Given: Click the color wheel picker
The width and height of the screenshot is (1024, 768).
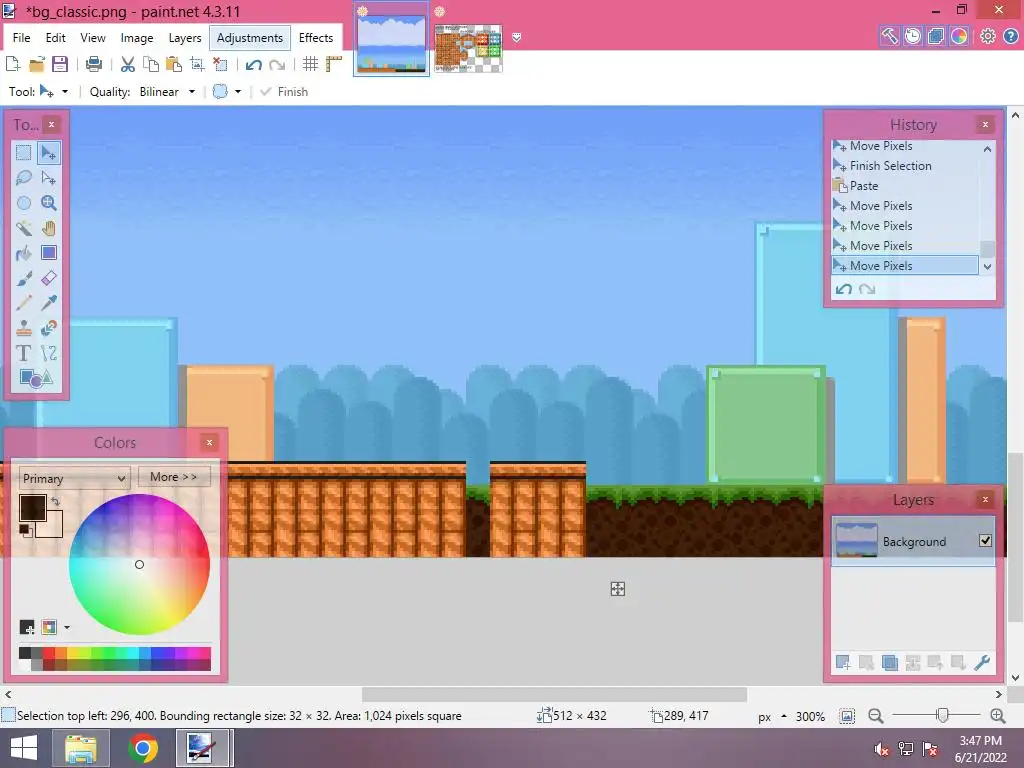Looking at the screenshot, I should tap(139, 564).
